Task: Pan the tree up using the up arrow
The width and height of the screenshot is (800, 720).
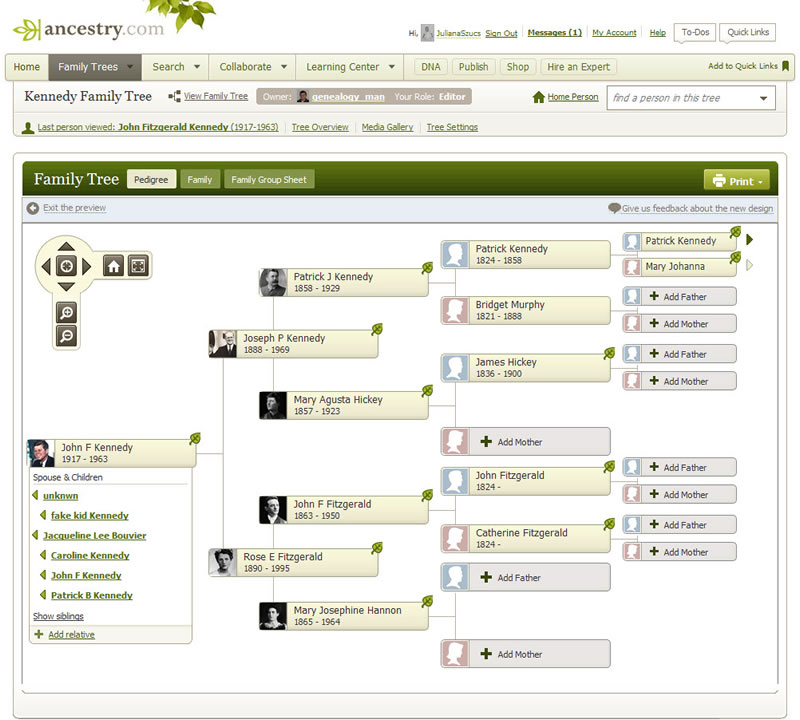Action: click(x=64, y=244)
